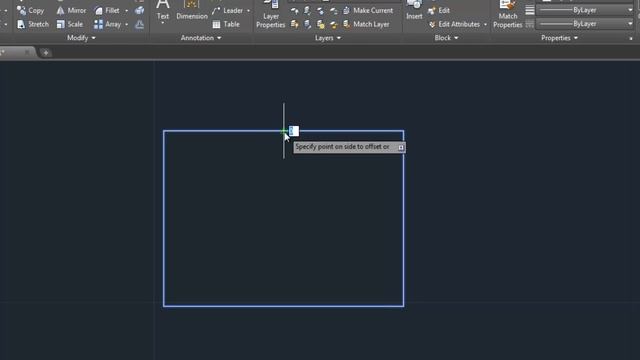The image size is (640, 360).
Task: Open the Leader dropdown arrow
Action: pyautogui.click(x=248, y=11)
